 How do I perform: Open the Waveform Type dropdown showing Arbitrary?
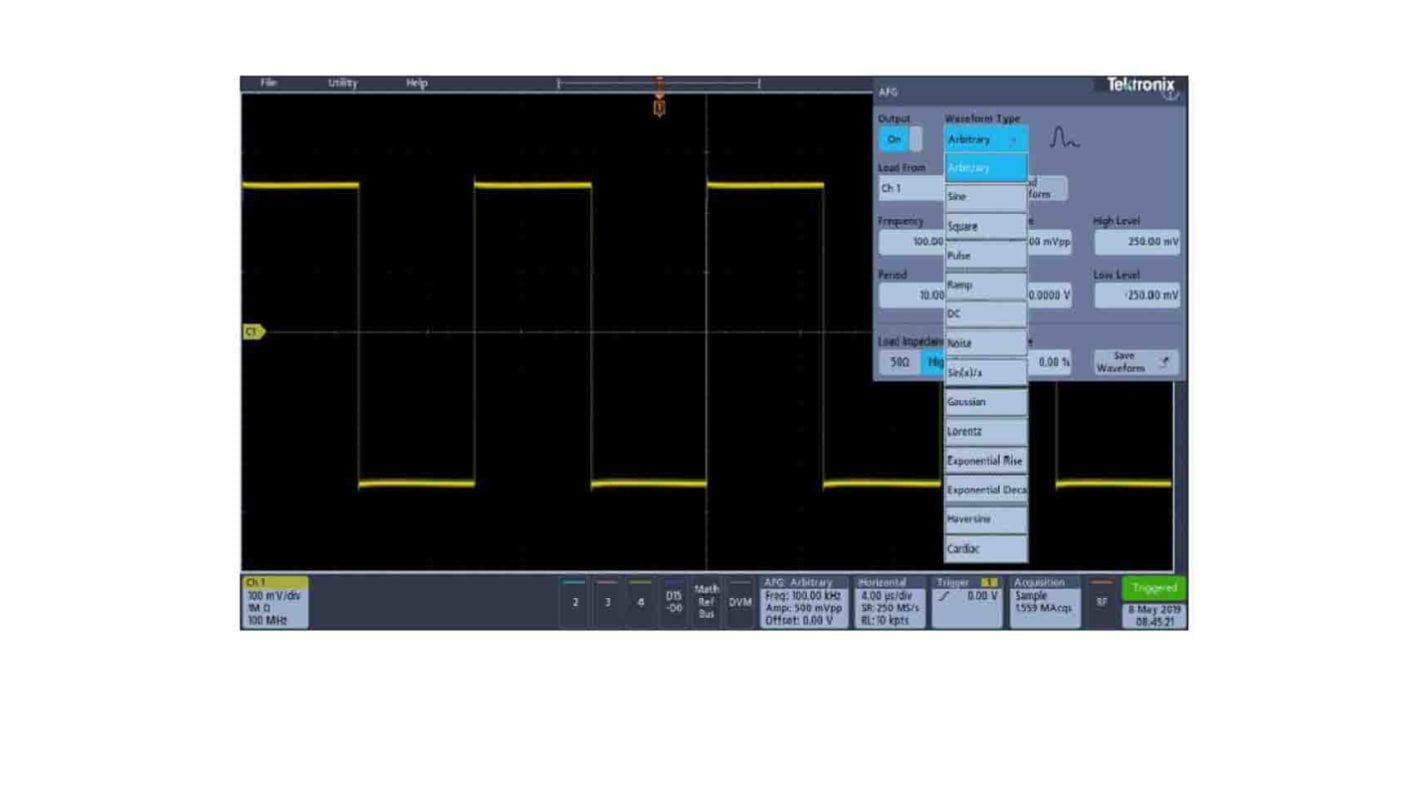[986, 139]
